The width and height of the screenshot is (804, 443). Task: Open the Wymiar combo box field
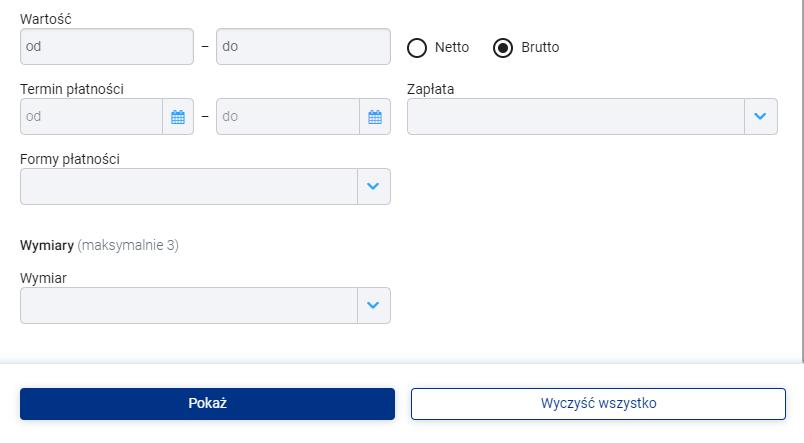[189, 306]
